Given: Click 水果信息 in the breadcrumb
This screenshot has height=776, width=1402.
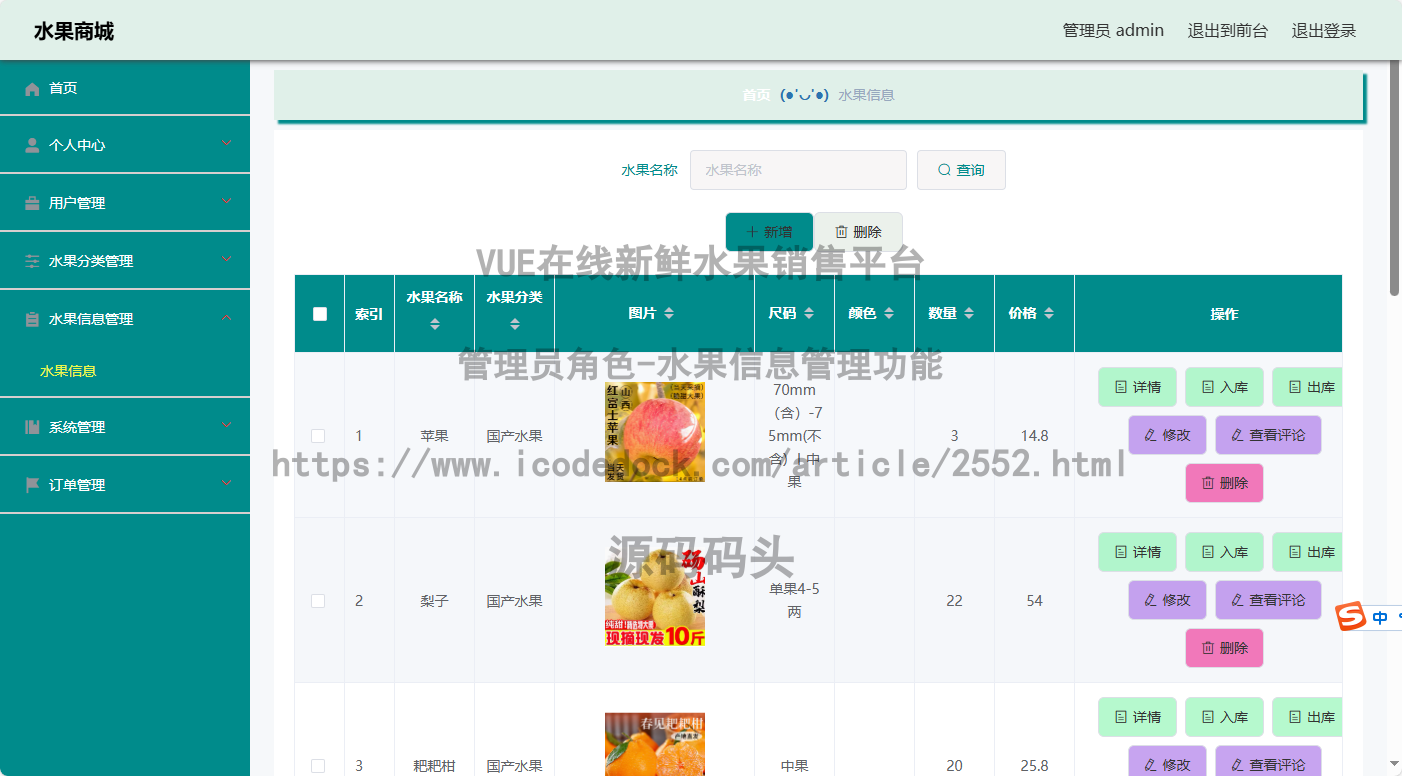Looking at the screenshot, I should tap(866, 95).
